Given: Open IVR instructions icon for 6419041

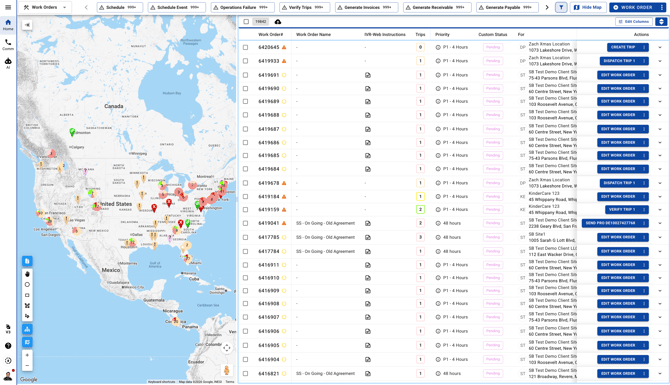Looking at the screenshot, I should (367, 223).
